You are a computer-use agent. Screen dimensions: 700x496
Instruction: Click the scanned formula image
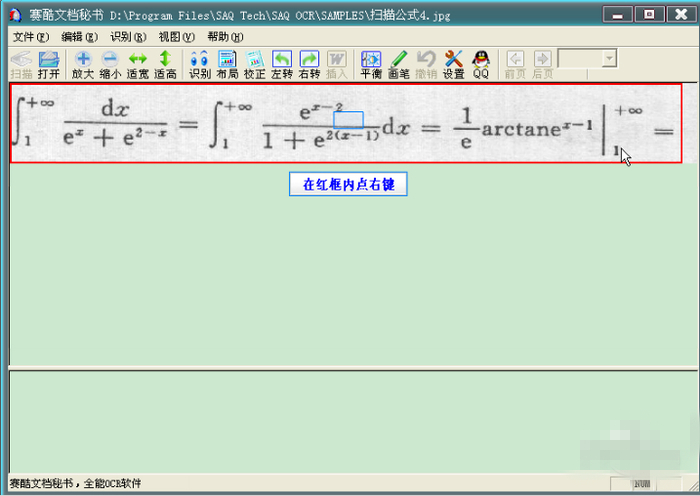[346, 123]
